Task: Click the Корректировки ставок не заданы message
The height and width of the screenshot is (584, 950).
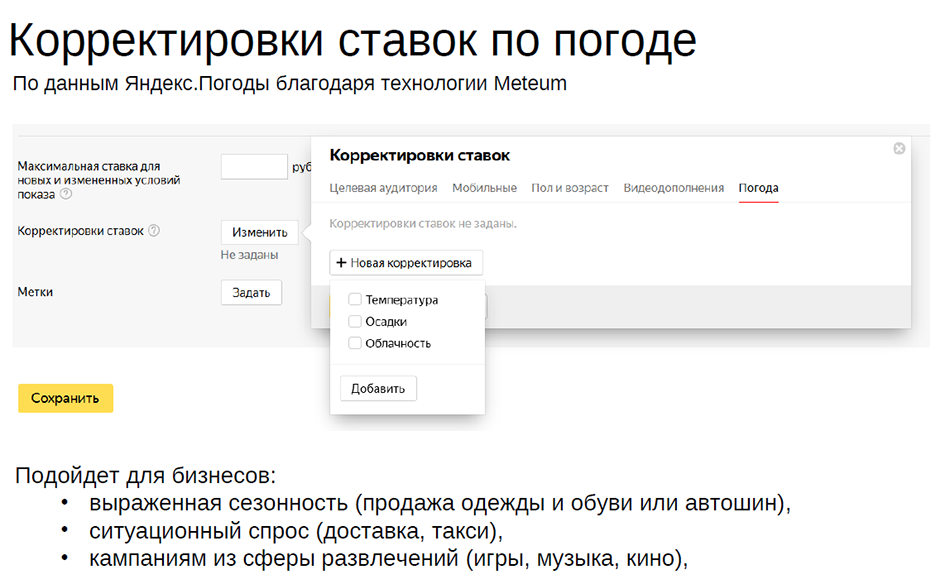Action: tap(423, 224)
